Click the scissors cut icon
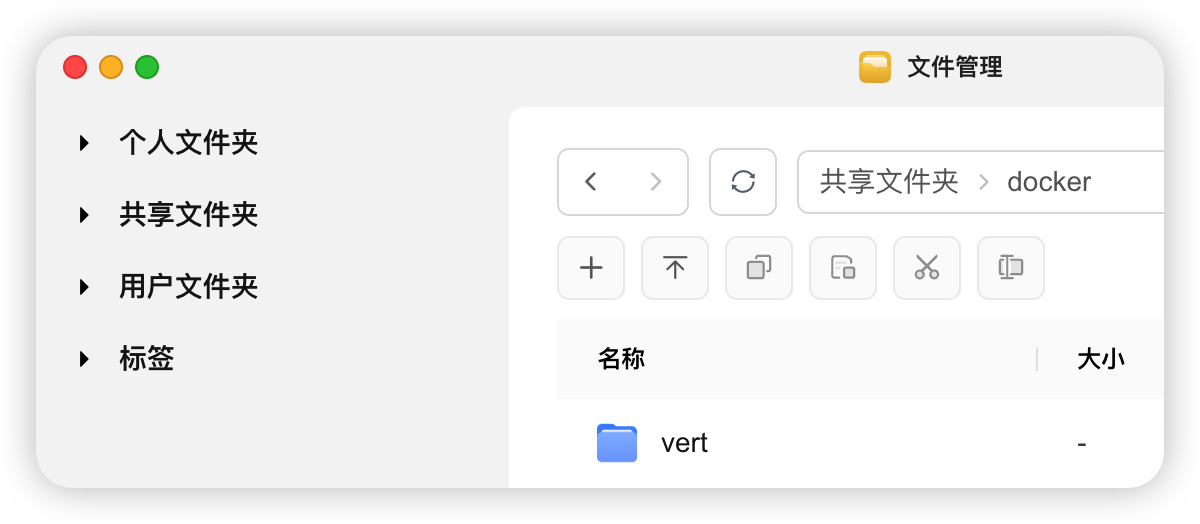This screenshot has height=524, width=1200. click(927, 268)
